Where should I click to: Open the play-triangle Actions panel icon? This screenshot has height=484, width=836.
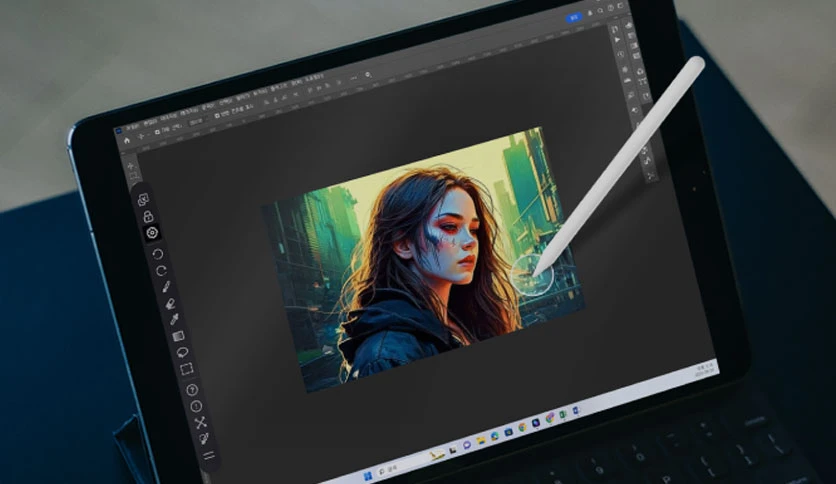tap(617, 40)
